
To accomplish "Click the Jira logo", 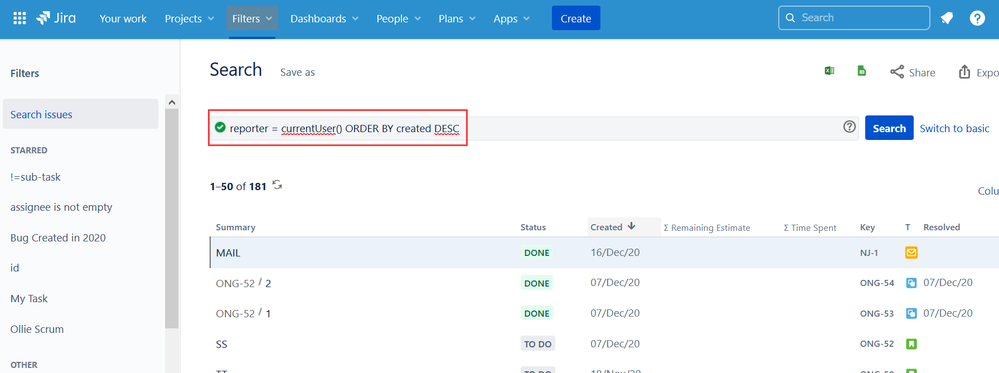I will pyautogui.click(x=56, y=18).
